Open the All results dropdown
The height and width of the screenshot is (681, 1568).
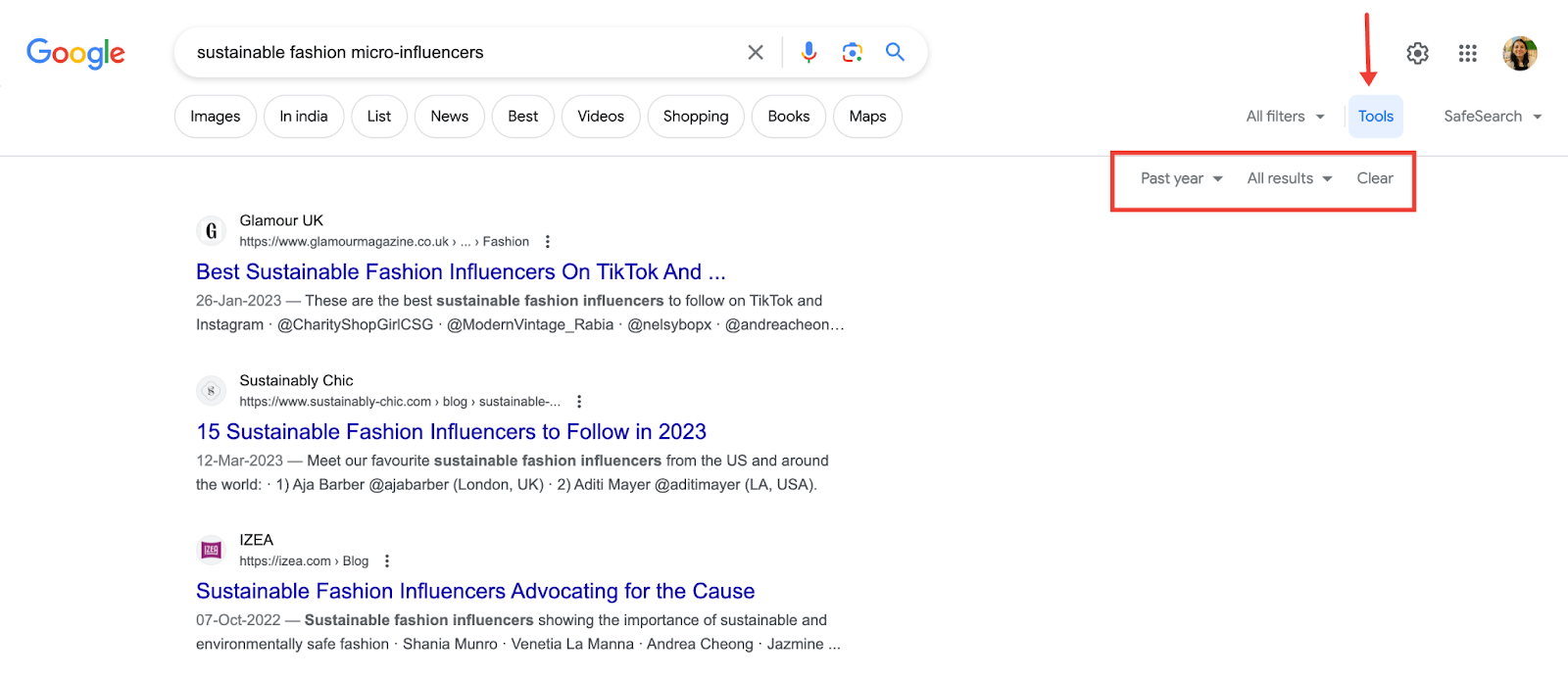[1290, 178]
